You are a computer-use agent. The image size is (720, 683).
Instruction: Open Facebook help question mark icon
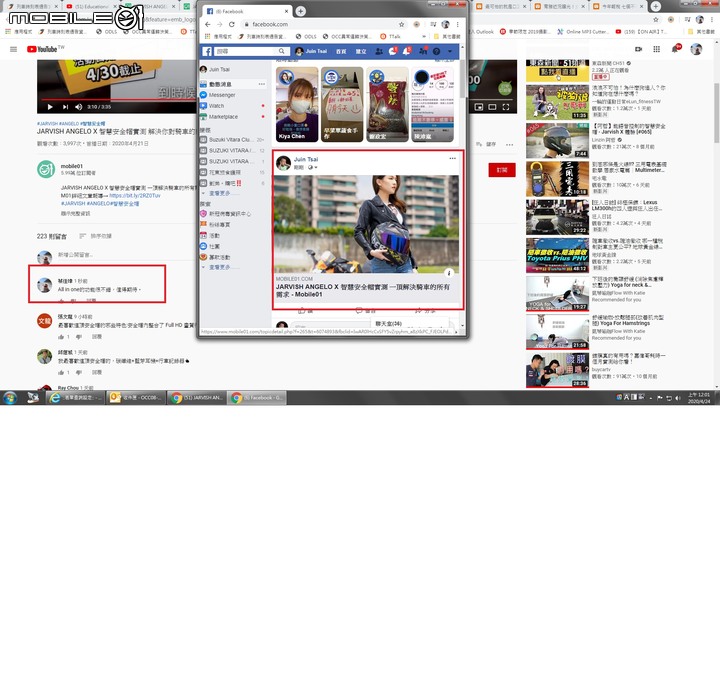click(x=436, y=51)
